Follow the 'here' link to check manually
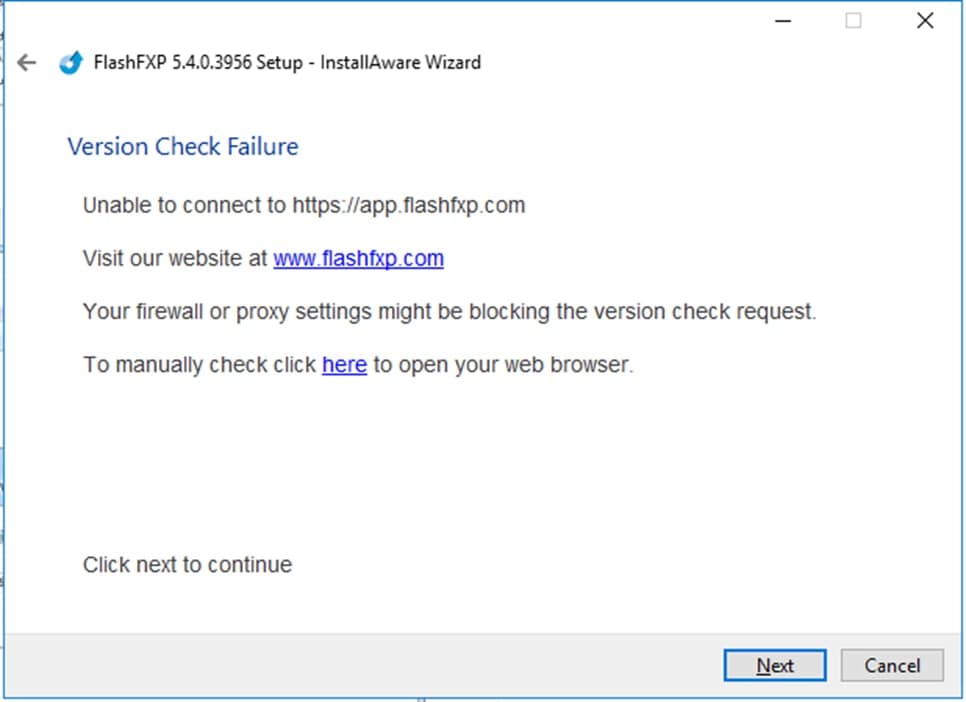The width and height of the screenshot is (966, 702). [344, 365]
